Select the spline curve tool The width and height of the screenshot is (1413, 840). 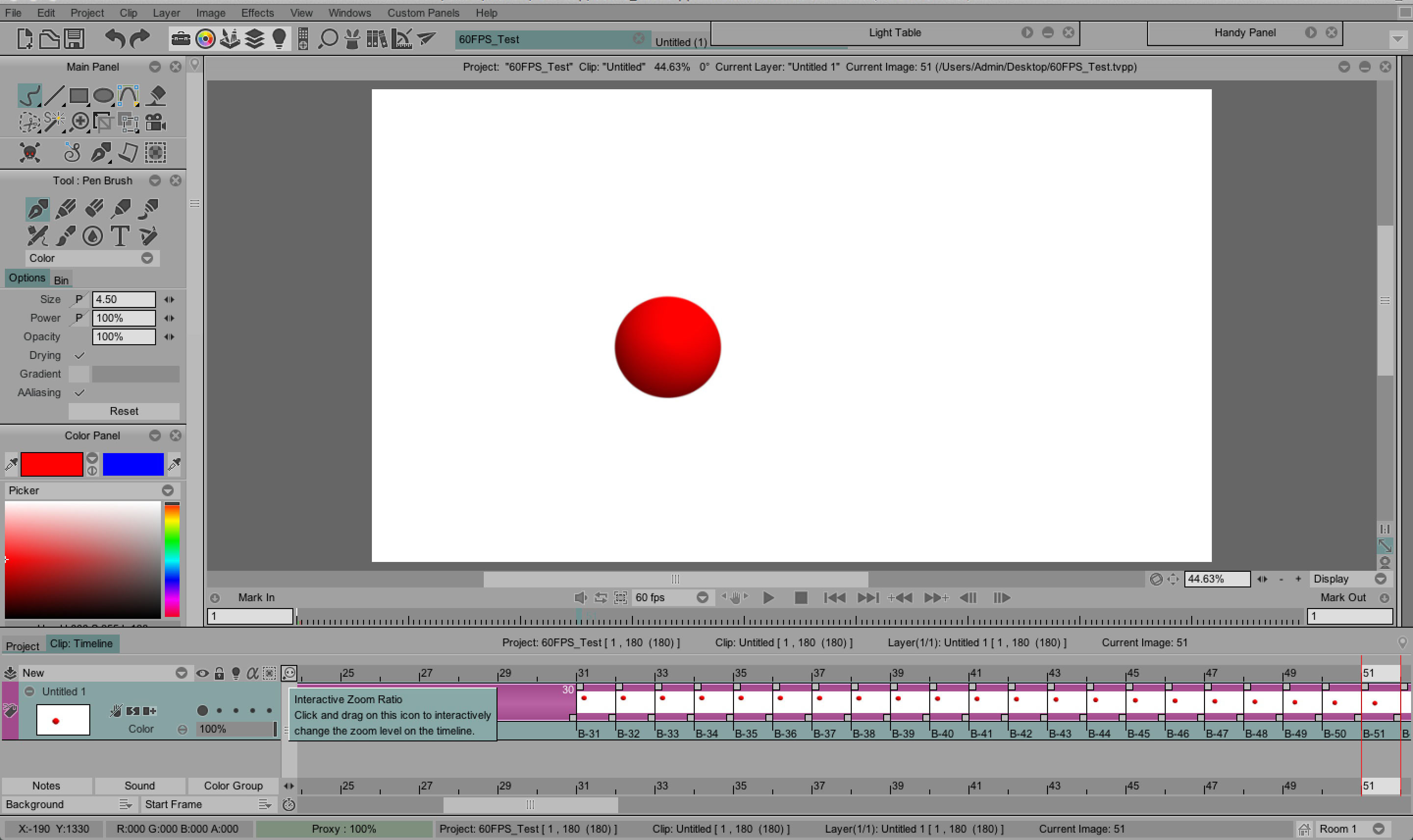[129, 95]
